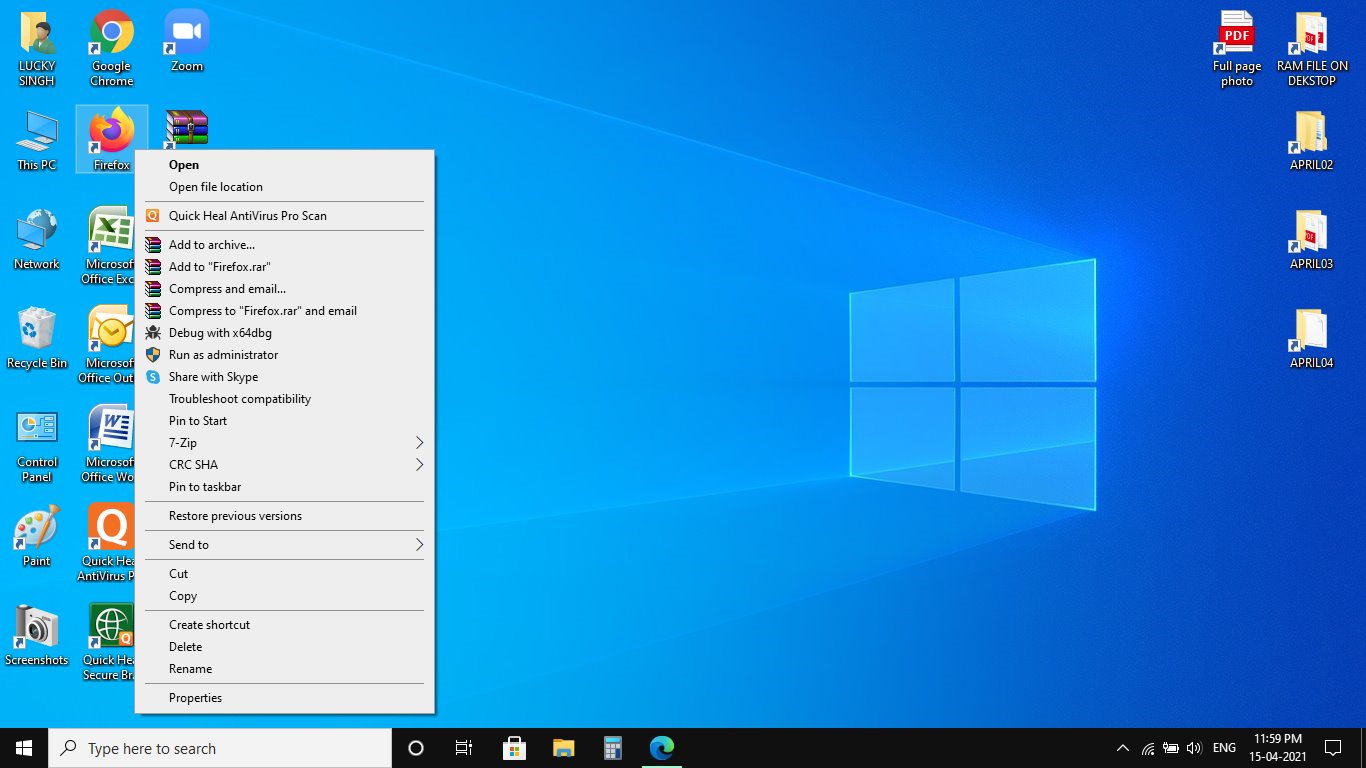The image size is (1366, 768).
Task: Select the Firefox desktop shortcut
Action: pos(112,138)
